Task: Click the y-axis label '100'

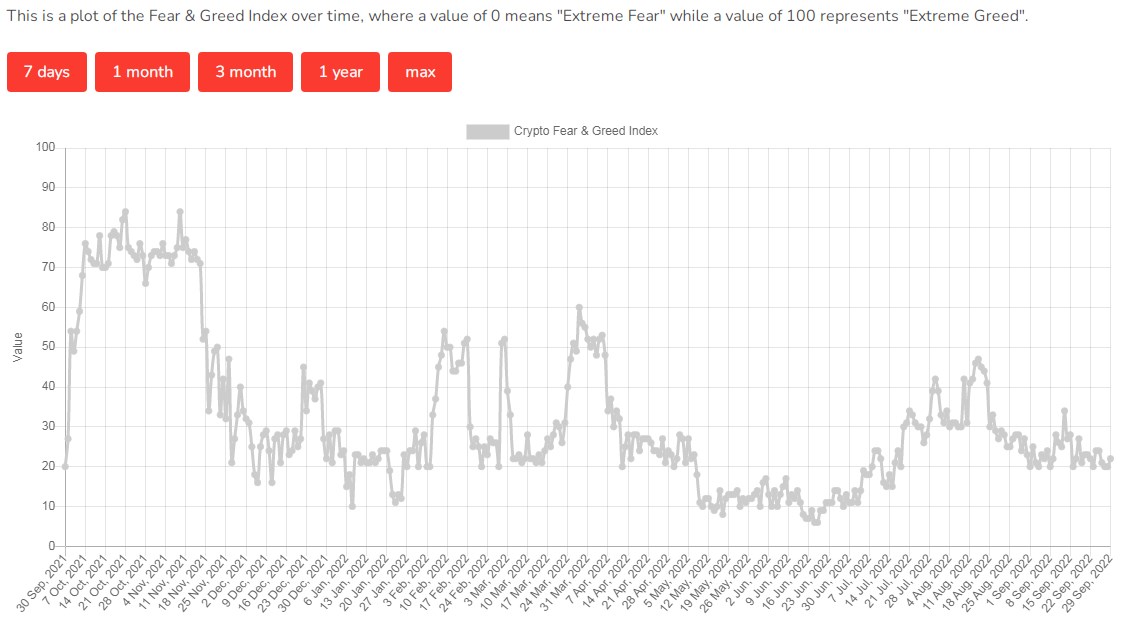Action: 45,147
